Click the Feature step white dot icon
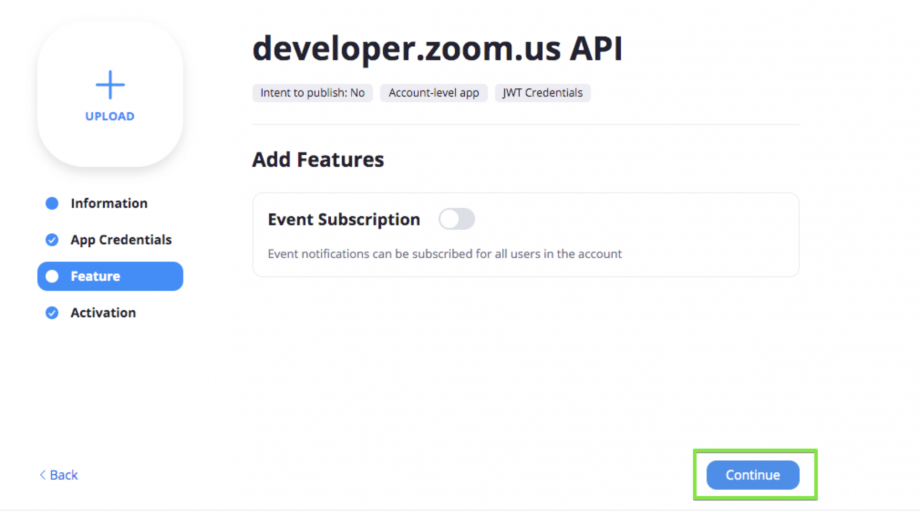 pyautogui.click(x=52, y=276)
